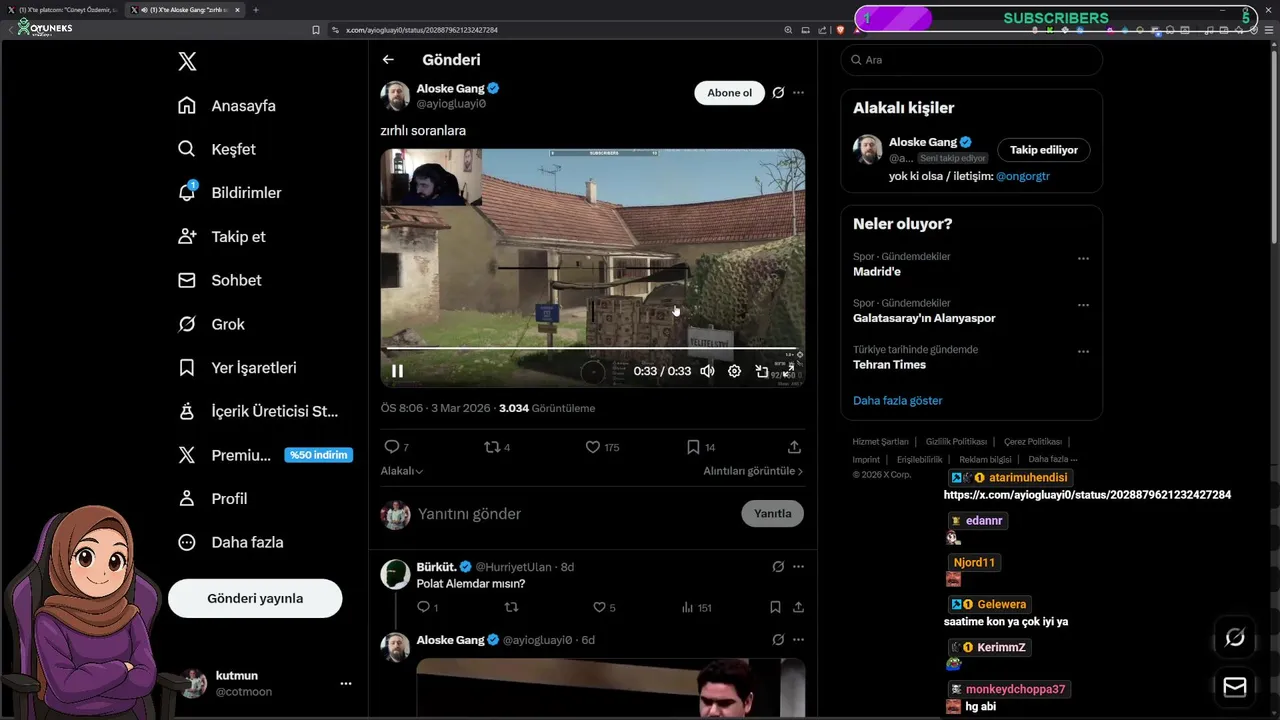Open Keşfet explore page
This screenshot has height=720, width=1280.
(x=217, y=149)
